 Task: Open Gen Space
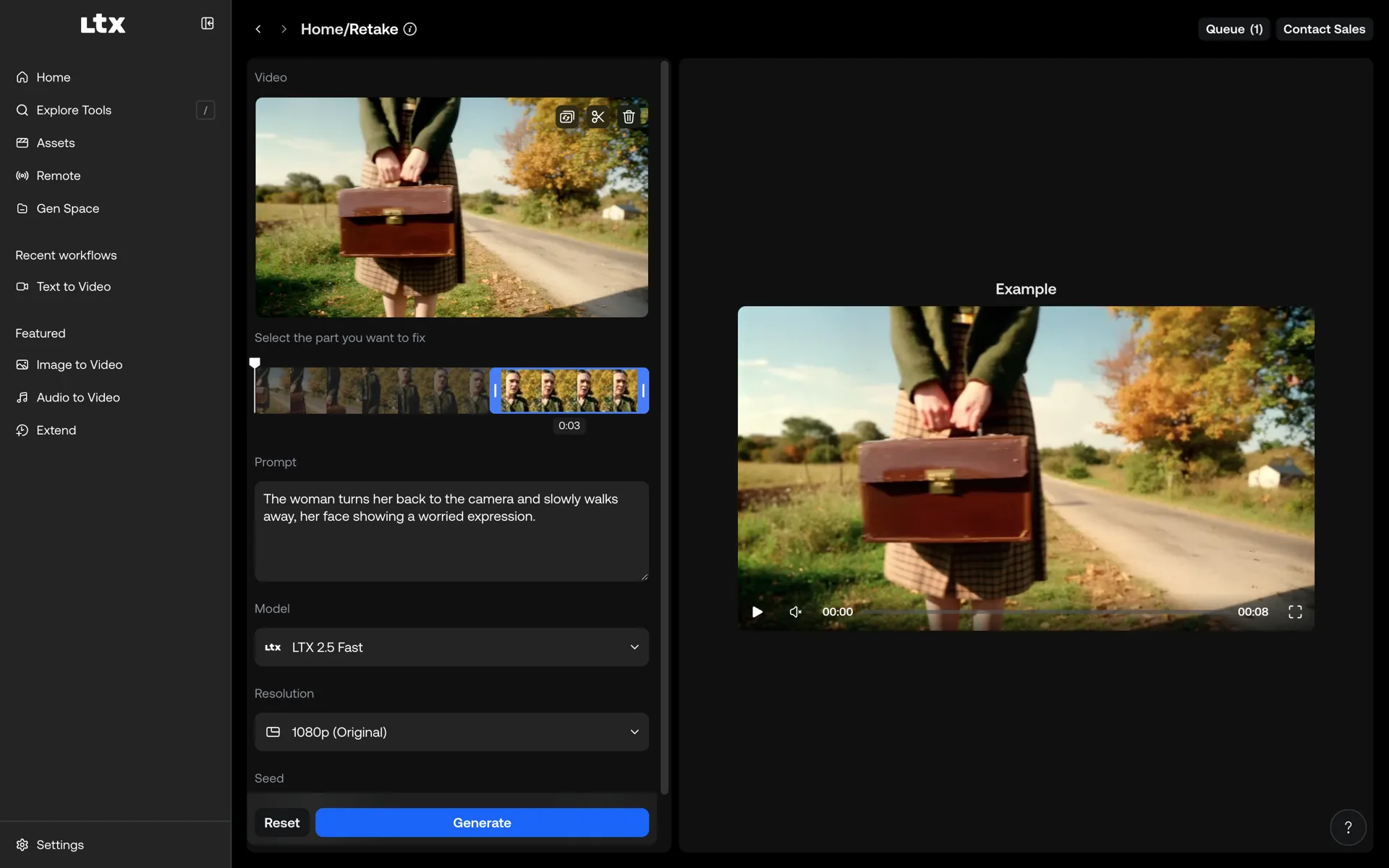point(116,208)
